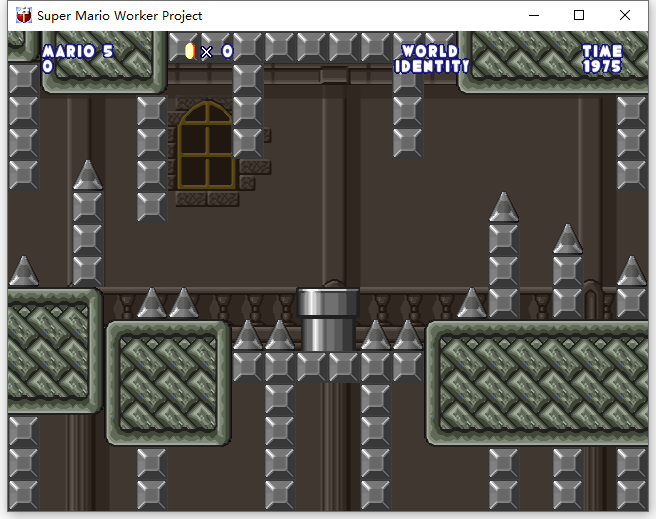Image resolution: width=656 pixels, height=519 pixels.
Task: Click the IDENTITY world name
Action: (432, 66)
